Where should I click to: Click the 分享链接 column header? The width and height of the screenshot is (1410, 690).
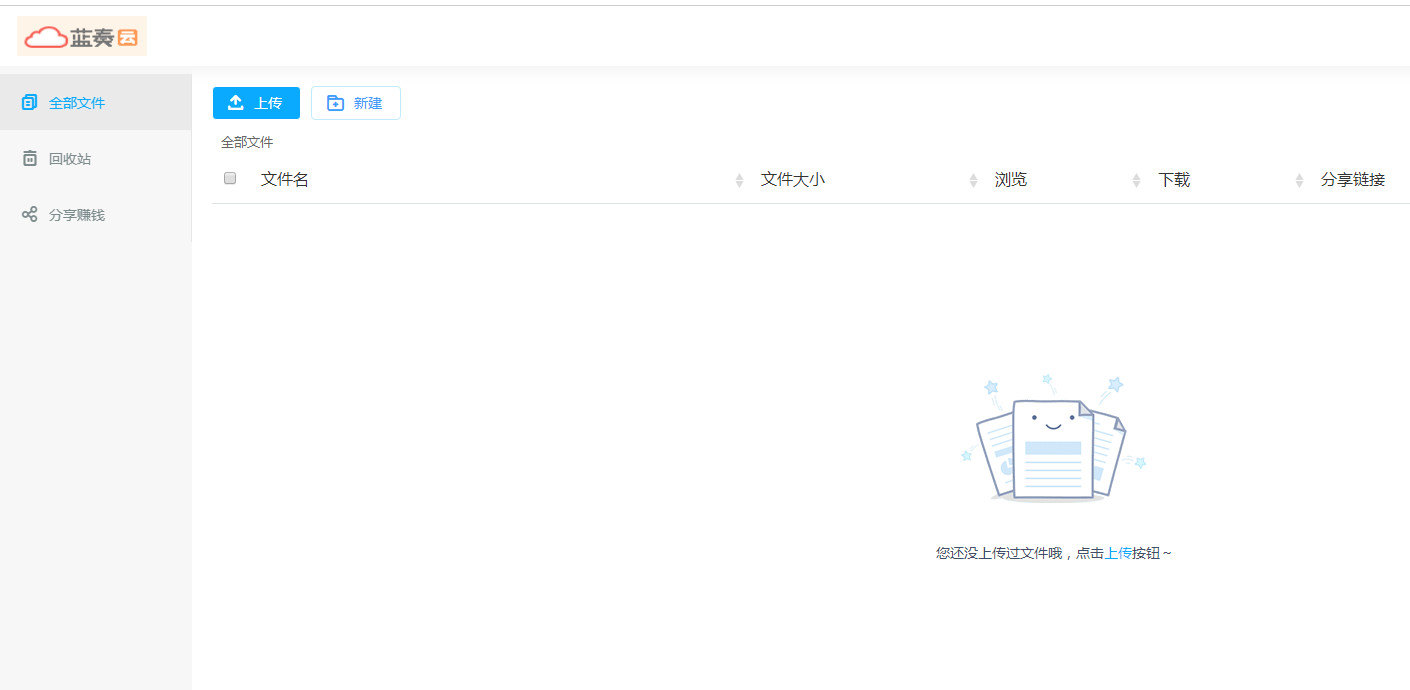[x=1353, y=180]
